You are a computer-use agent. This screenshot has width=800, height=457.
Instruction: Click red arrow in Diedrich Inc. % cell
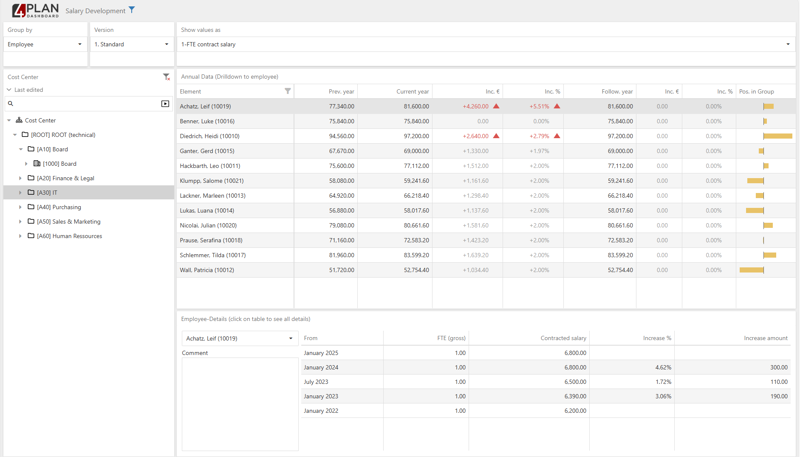[557, 136]
